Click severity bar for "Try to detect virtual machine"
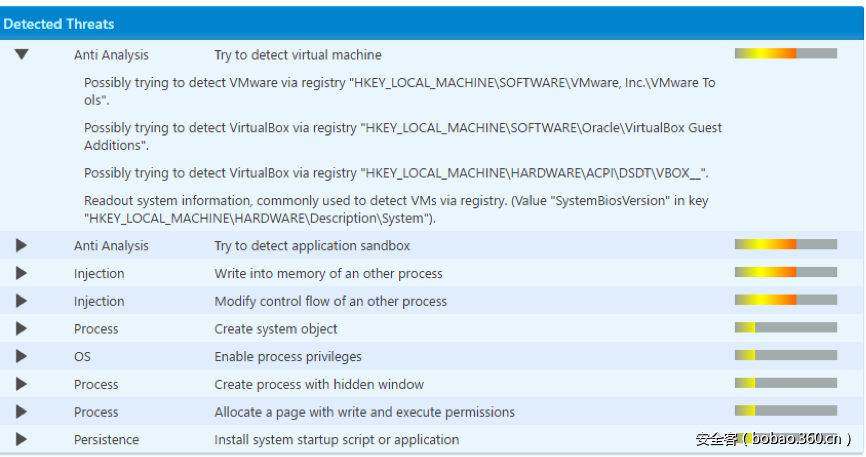Image resolution: width=866 pixels, height=457 pixels. [x=785, y=54]
